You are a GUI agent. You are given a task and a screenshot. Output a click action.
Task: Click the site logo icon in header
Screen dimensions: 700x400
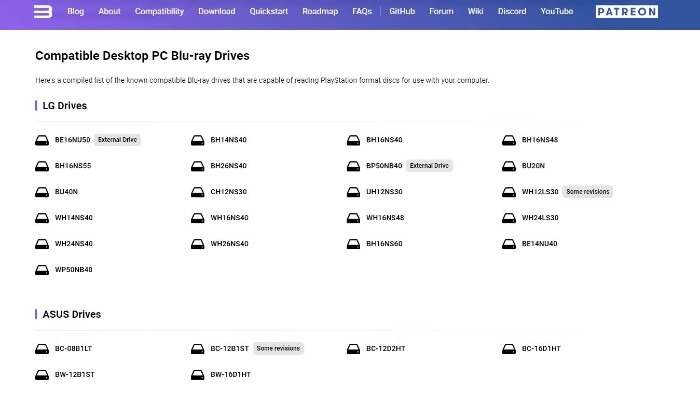[42, 12]
